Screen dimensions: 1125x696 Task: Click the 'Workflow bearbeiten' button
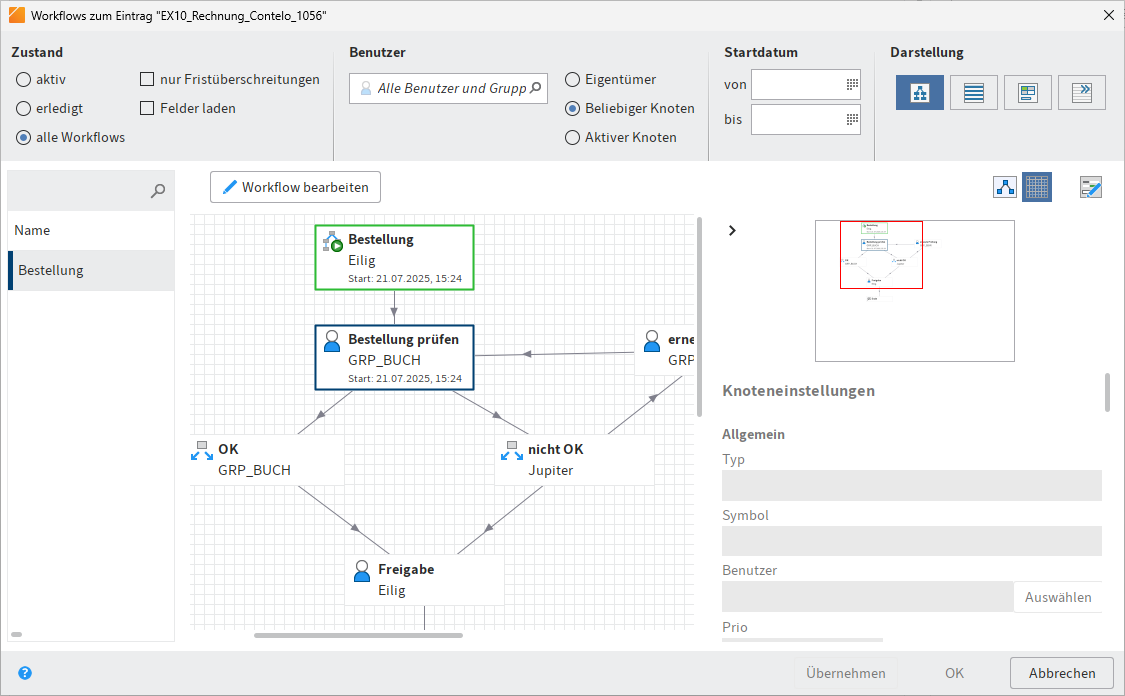[x=295, y=187]
